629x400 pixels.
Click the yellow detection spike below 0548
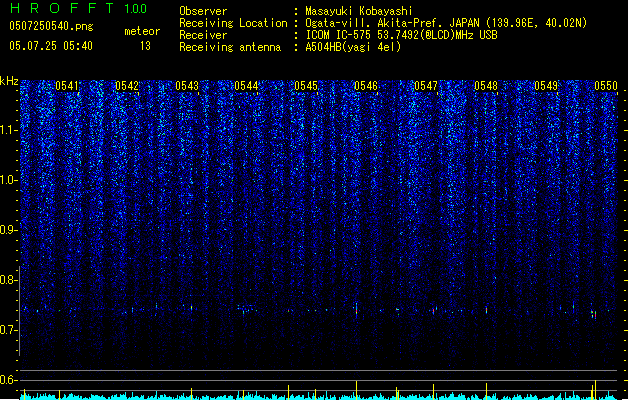[x=487, y=391]
